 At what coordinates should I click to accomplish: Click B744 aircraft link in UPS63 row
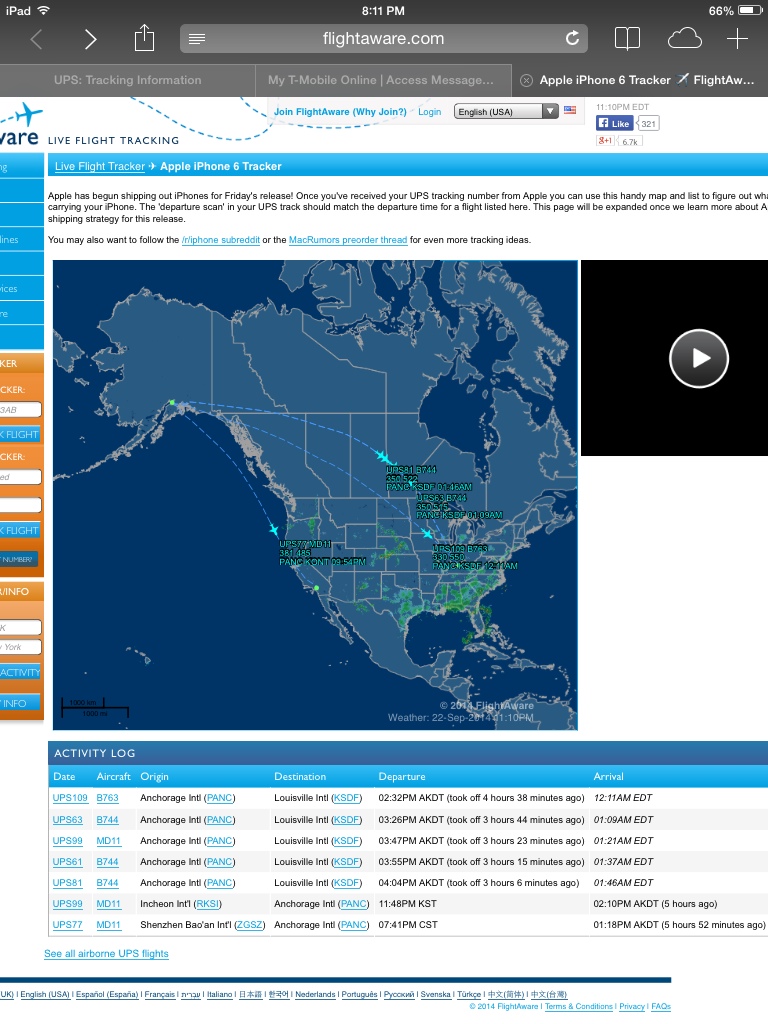(108, 820)
